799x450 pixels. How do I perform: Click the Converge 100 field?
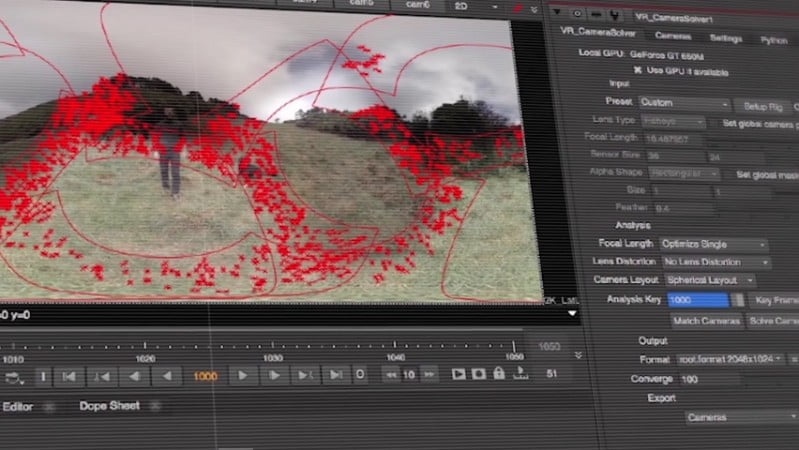point(709,380)
